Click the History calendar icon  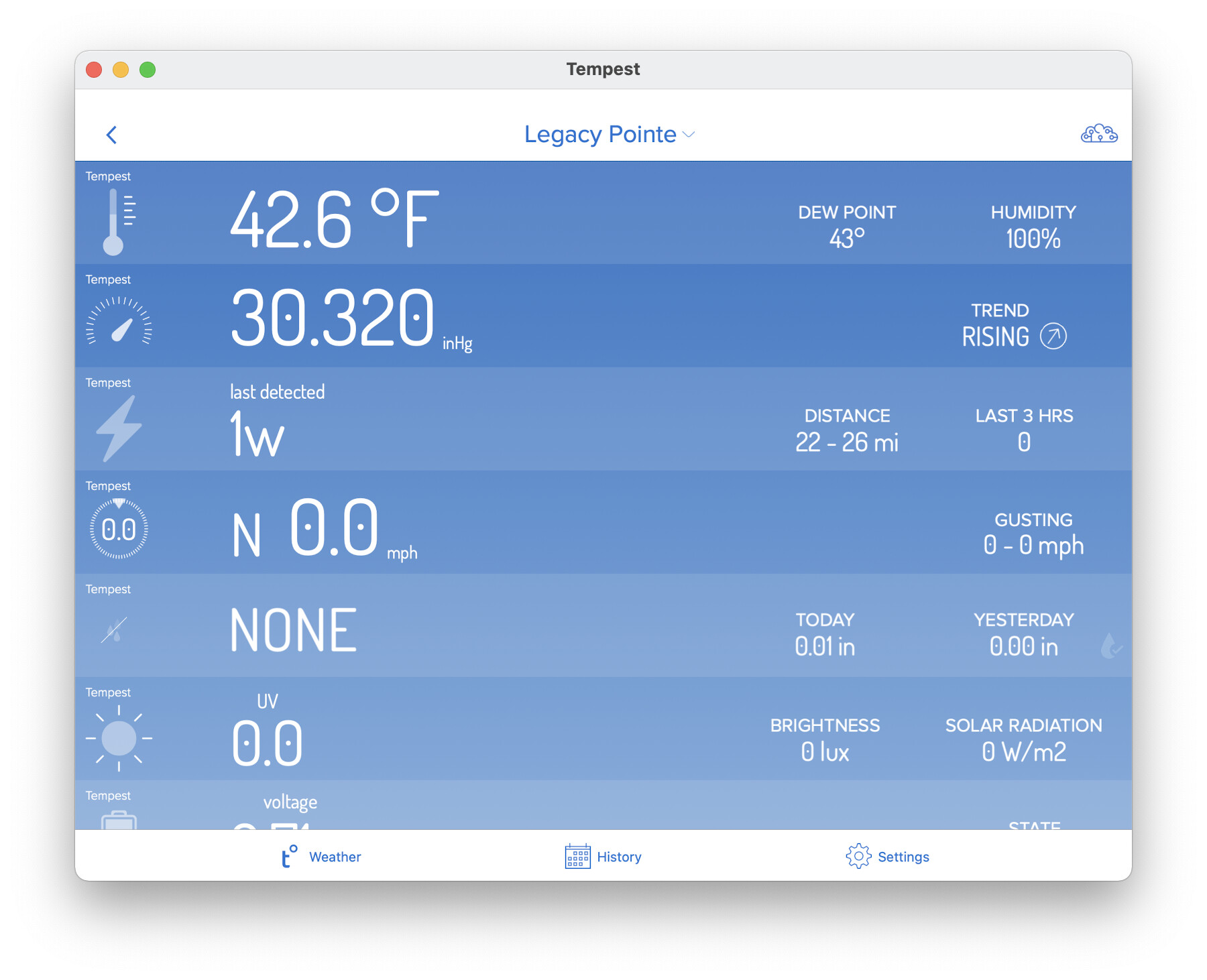coord(577,857)
